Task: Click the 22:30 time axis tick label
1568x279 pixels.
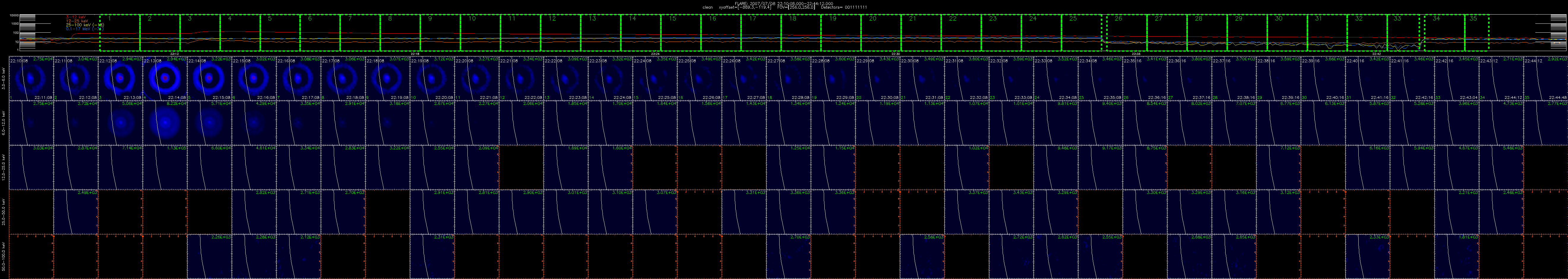Action: [895, 53]
